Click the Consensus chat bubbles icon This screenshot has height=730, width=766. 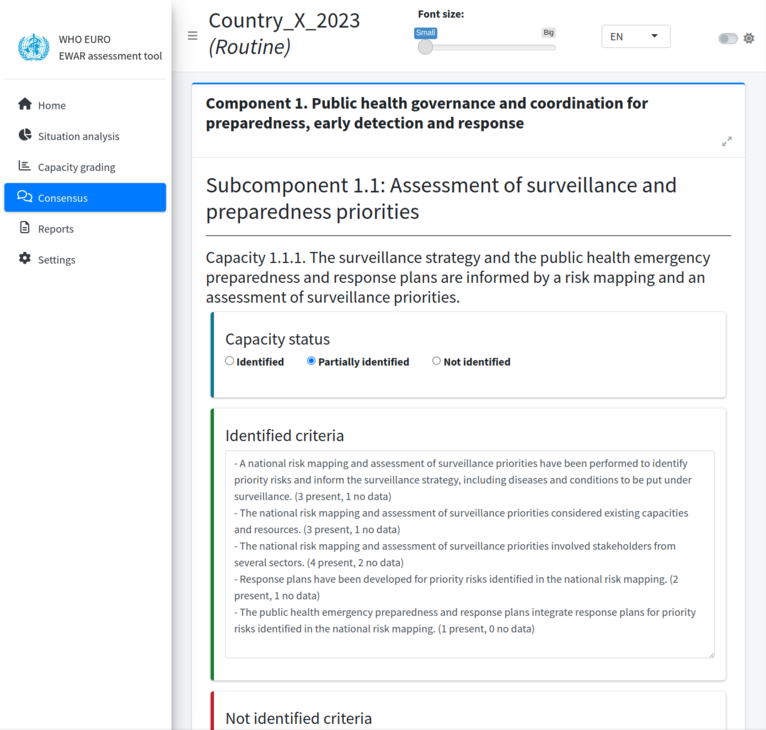point(24,196)
